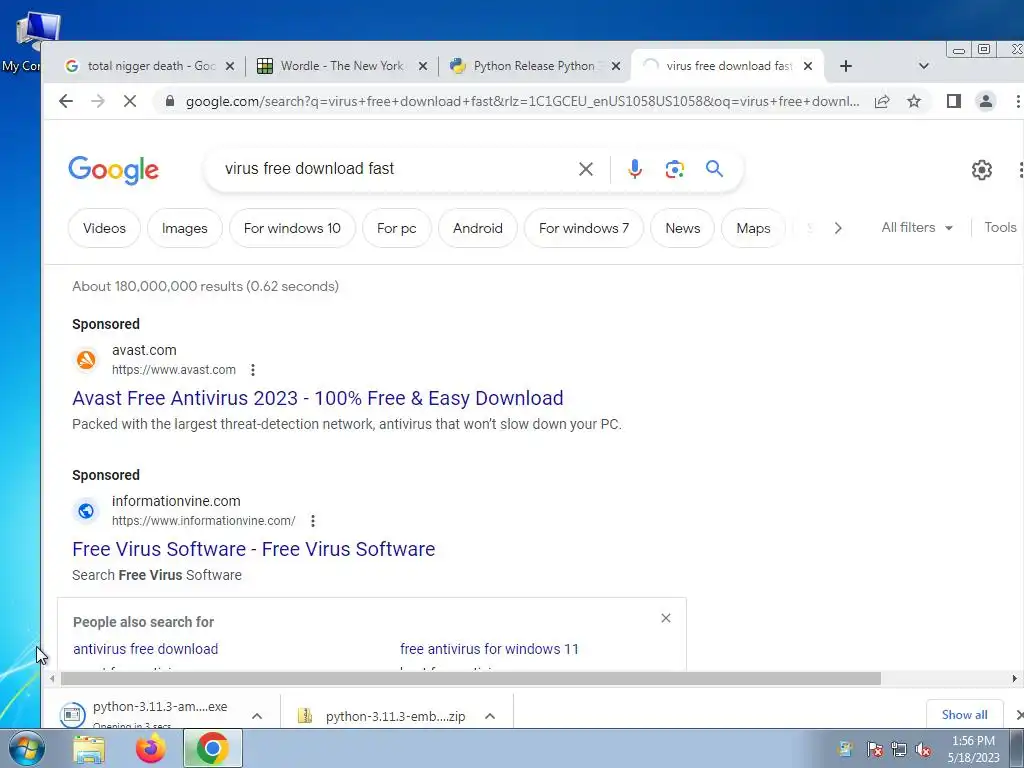The width and height of the screenshot is (1024, 768).
Task: Click the Chrome taskbar button
Action: [x=212, y=748]
